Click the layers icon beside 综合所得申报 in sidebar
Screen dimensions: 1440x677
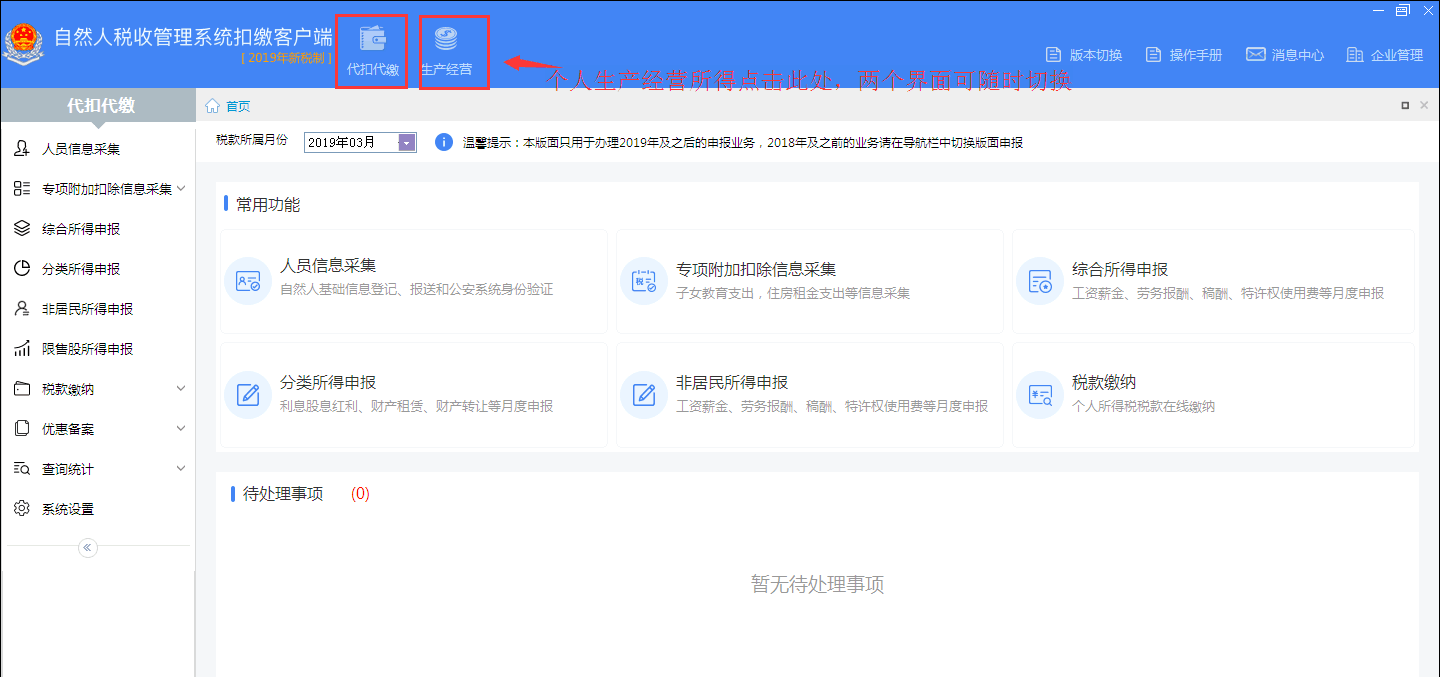click(22, 229)
